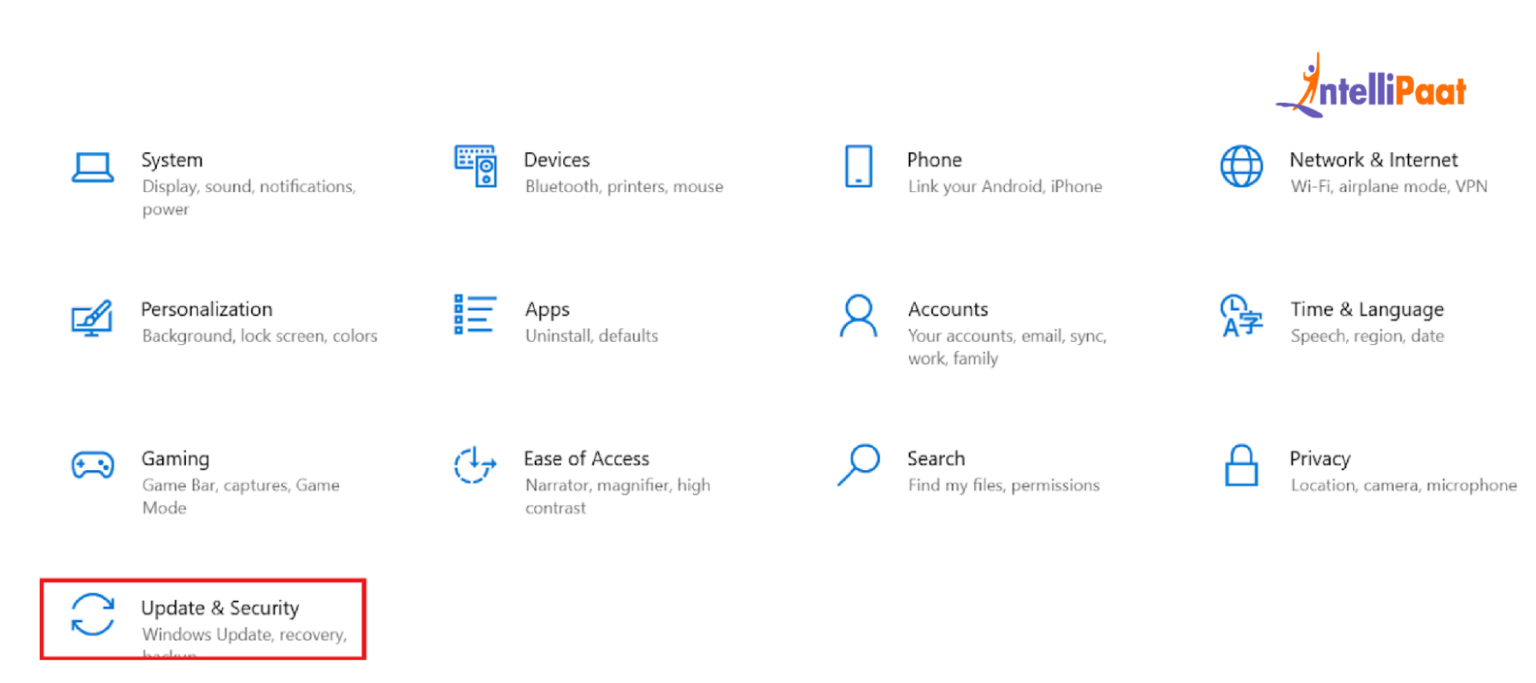Viewport: 1536px width, 683px height.
Task: Click the Apps list icon
Action: point(475,314)
